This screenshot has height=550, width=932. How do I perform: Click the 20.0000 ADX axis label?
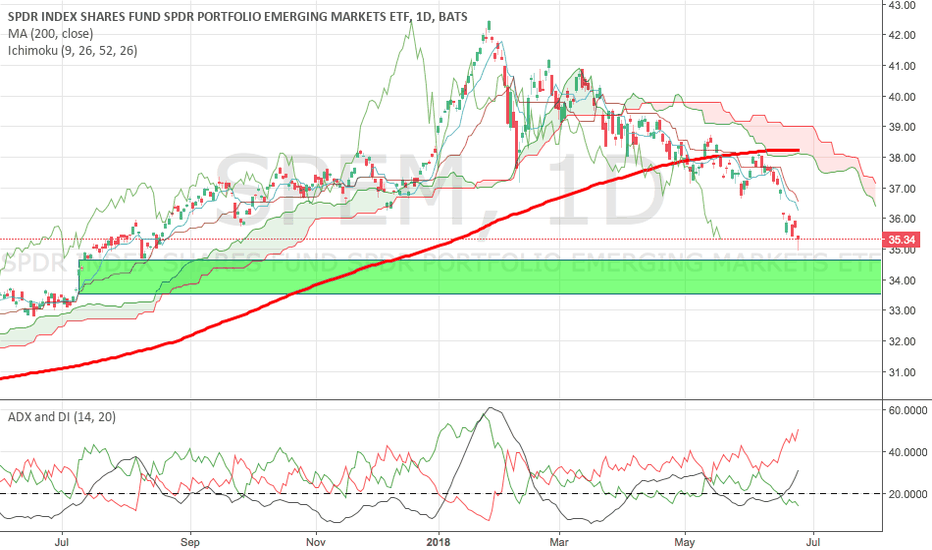pyautogui.click(x=907, y=494)
